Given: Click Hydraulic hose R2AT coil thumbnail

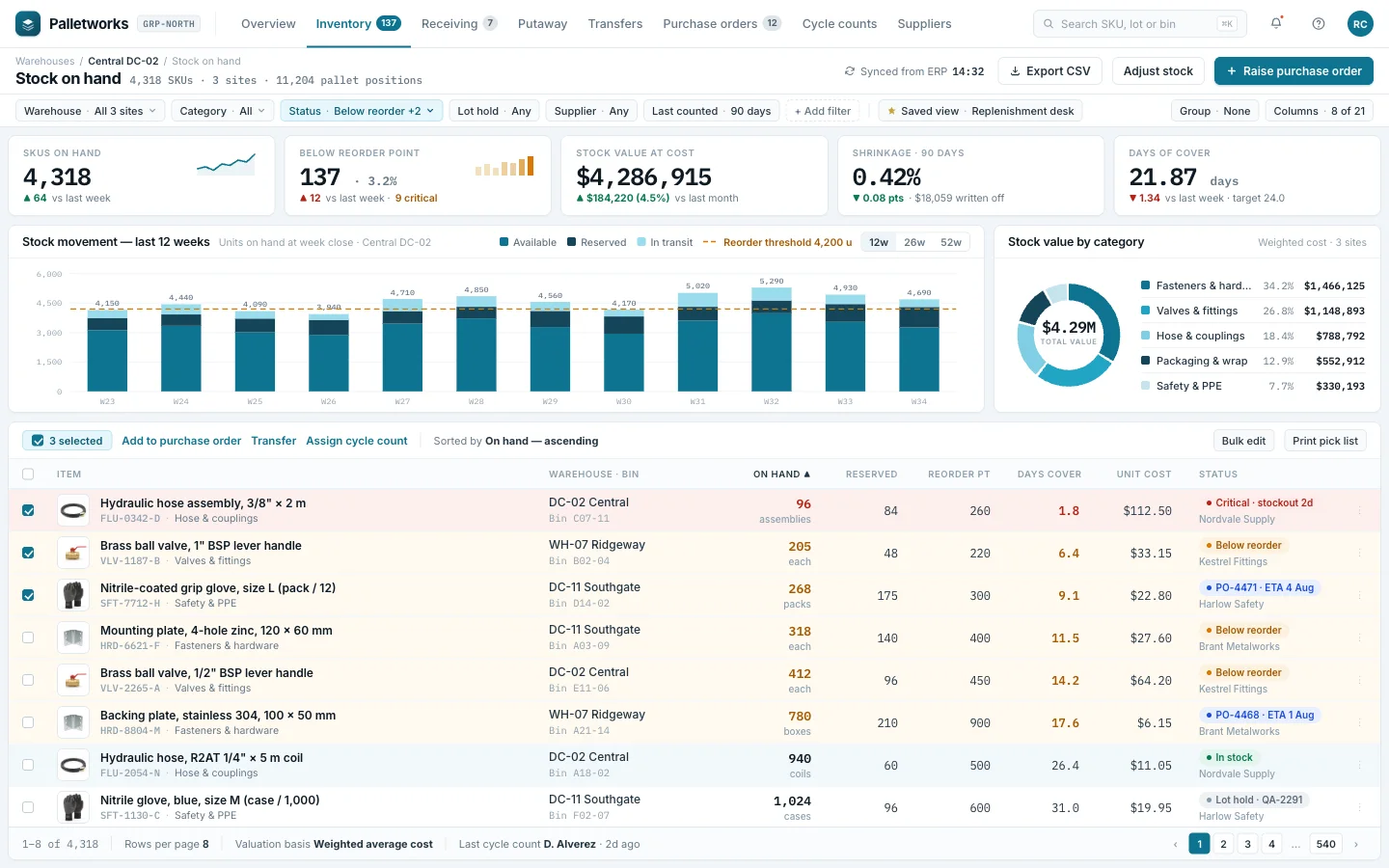Looking at the screenshot, I should point(73,766).
